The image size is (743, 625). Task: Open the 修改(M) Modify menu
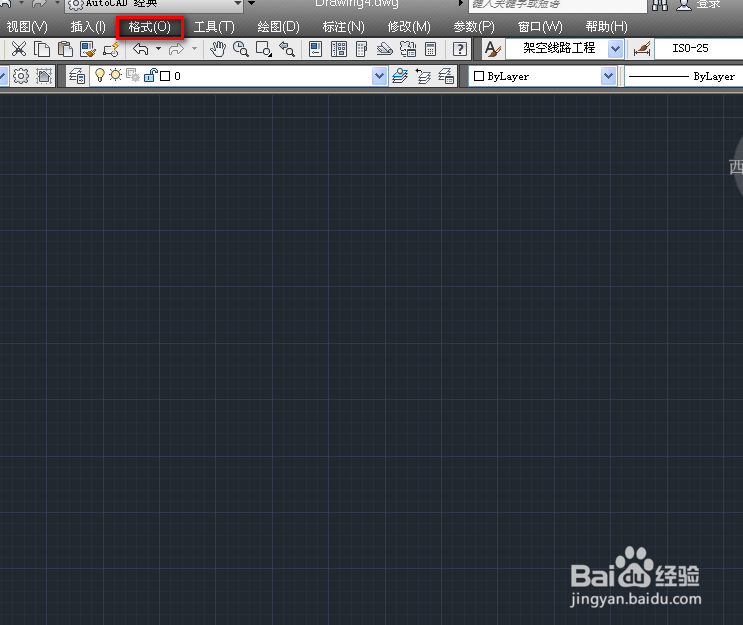point(409,27)
